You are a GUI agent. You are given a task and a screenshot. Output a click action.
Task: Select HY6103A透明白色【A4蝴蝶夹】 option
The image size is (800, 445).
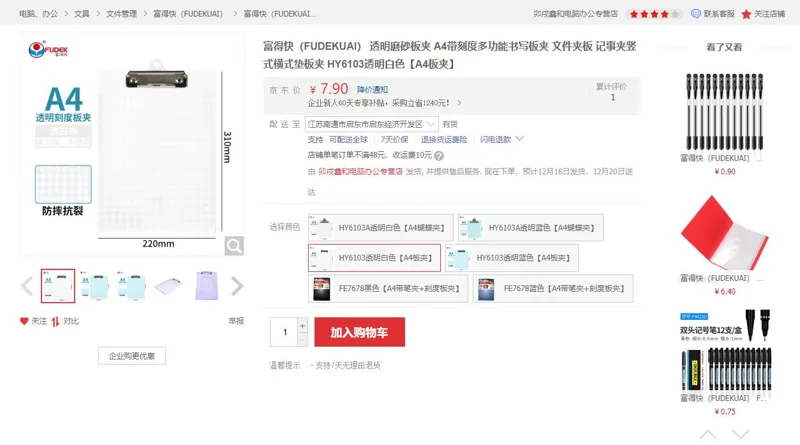381,228
